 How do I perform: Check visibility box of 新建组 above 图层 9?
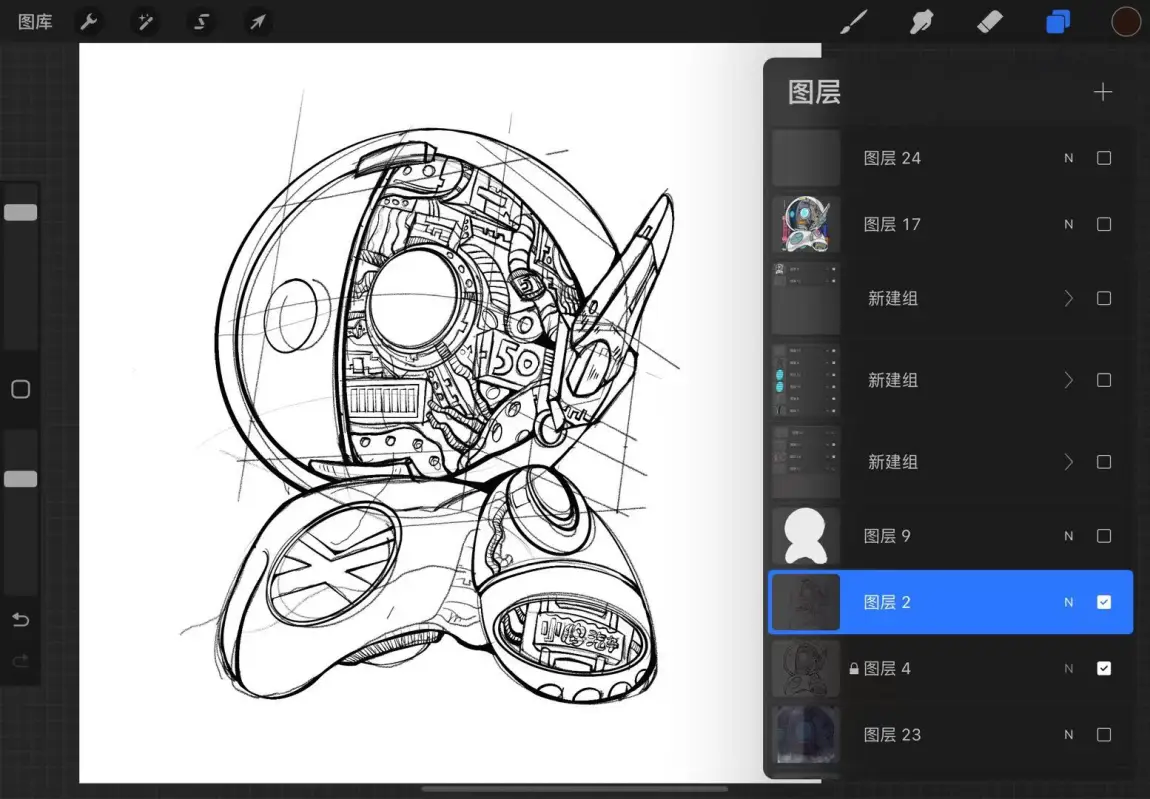pos(1104,462)
